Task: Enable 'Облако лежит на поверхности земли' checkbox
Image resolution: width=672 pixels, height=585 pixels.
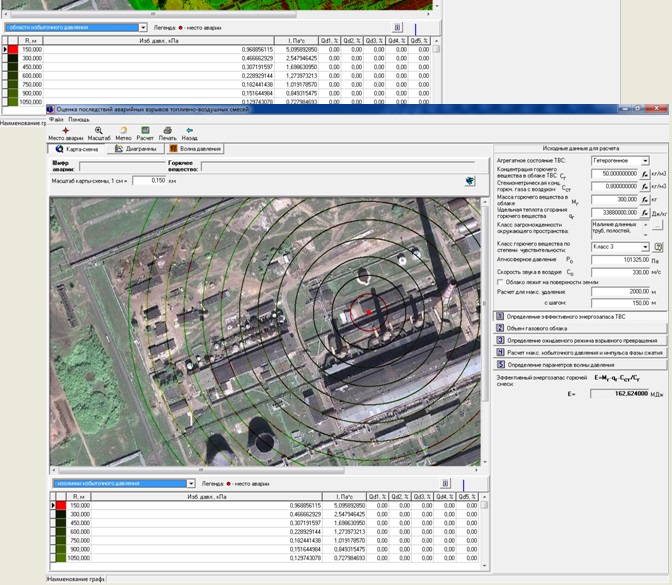Action: pyautogui.click(x=500, y=282)
